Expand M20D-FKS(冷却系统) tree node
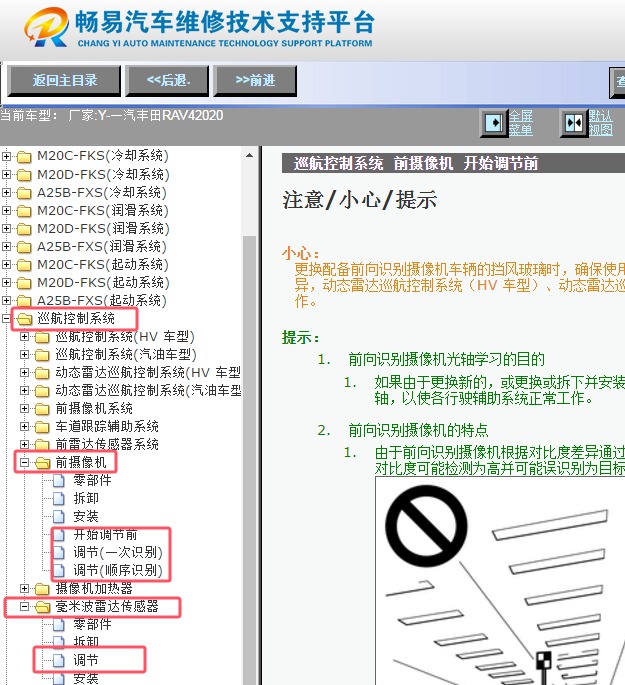The width and height of the screenshot is (625, 685). pyautogui.click(x=6, y=174)
